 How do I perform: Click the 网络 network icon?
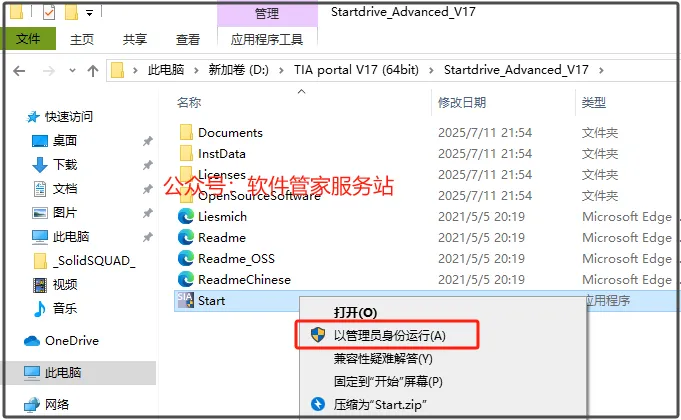pyautogui.click(x=32, y=405)
